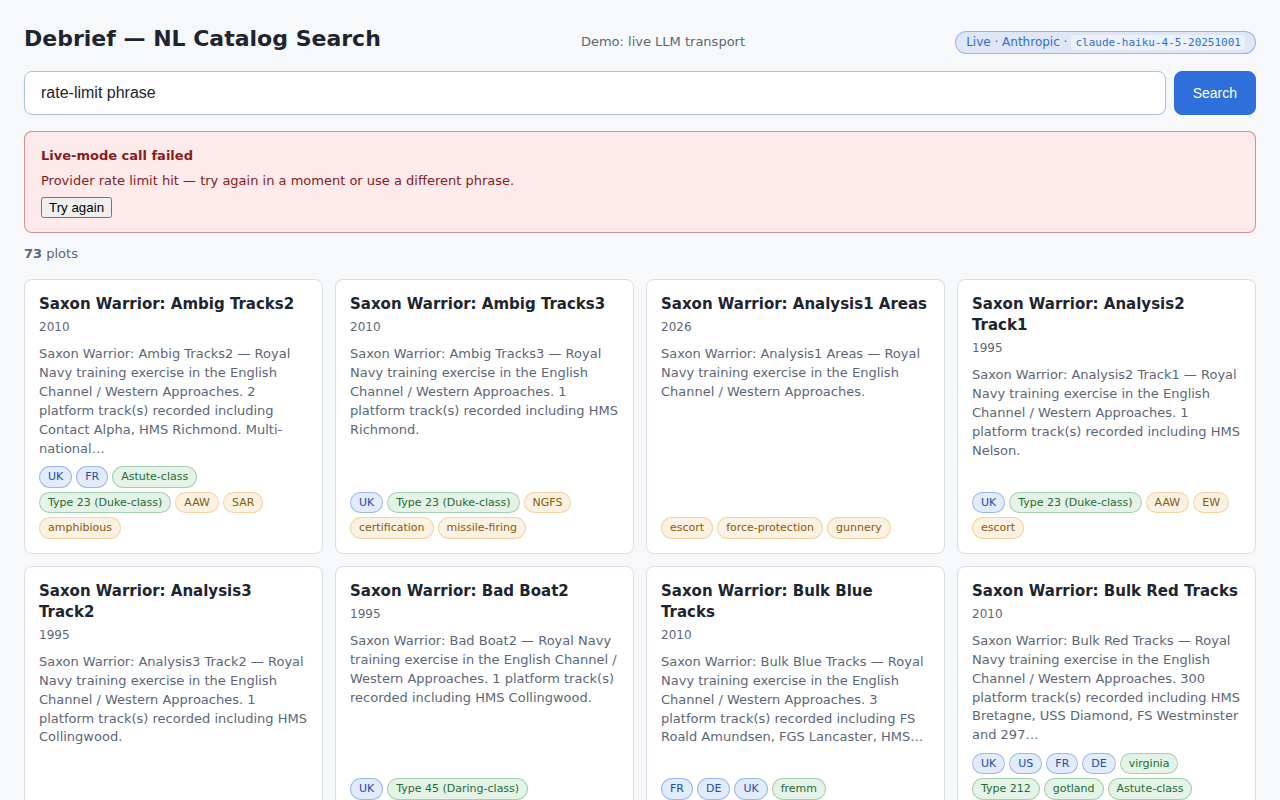Click the Search button
This screenshot has height=800, width=1280.
pyautogui.click(x=1214, y=93)
